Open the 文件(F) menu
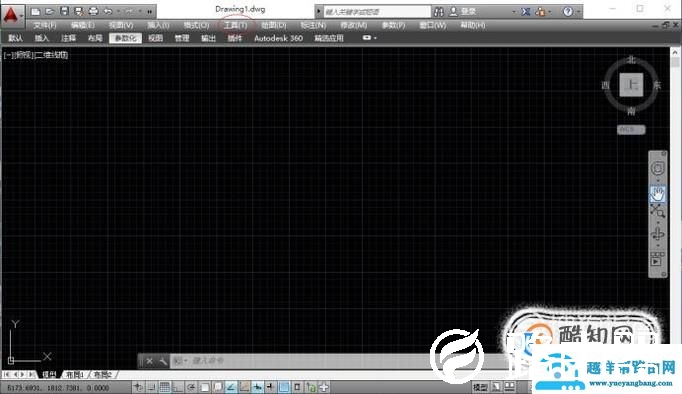This screenshot has height=394, width=682. click(x=45, y=25)
